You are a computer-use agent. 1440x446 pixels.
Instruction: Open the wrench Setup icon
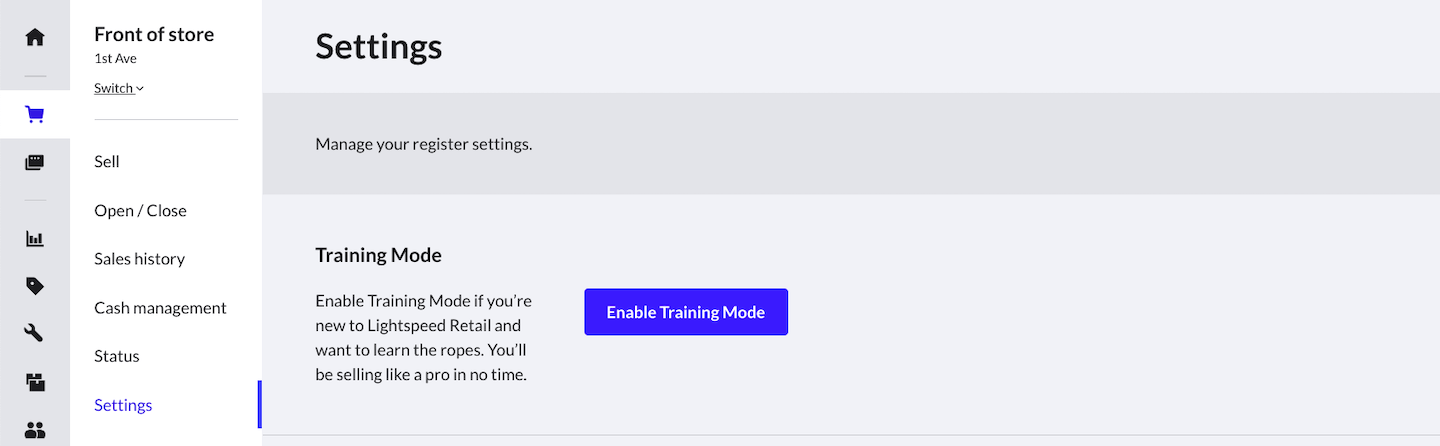pyautogui.click(x=35, y=334)
